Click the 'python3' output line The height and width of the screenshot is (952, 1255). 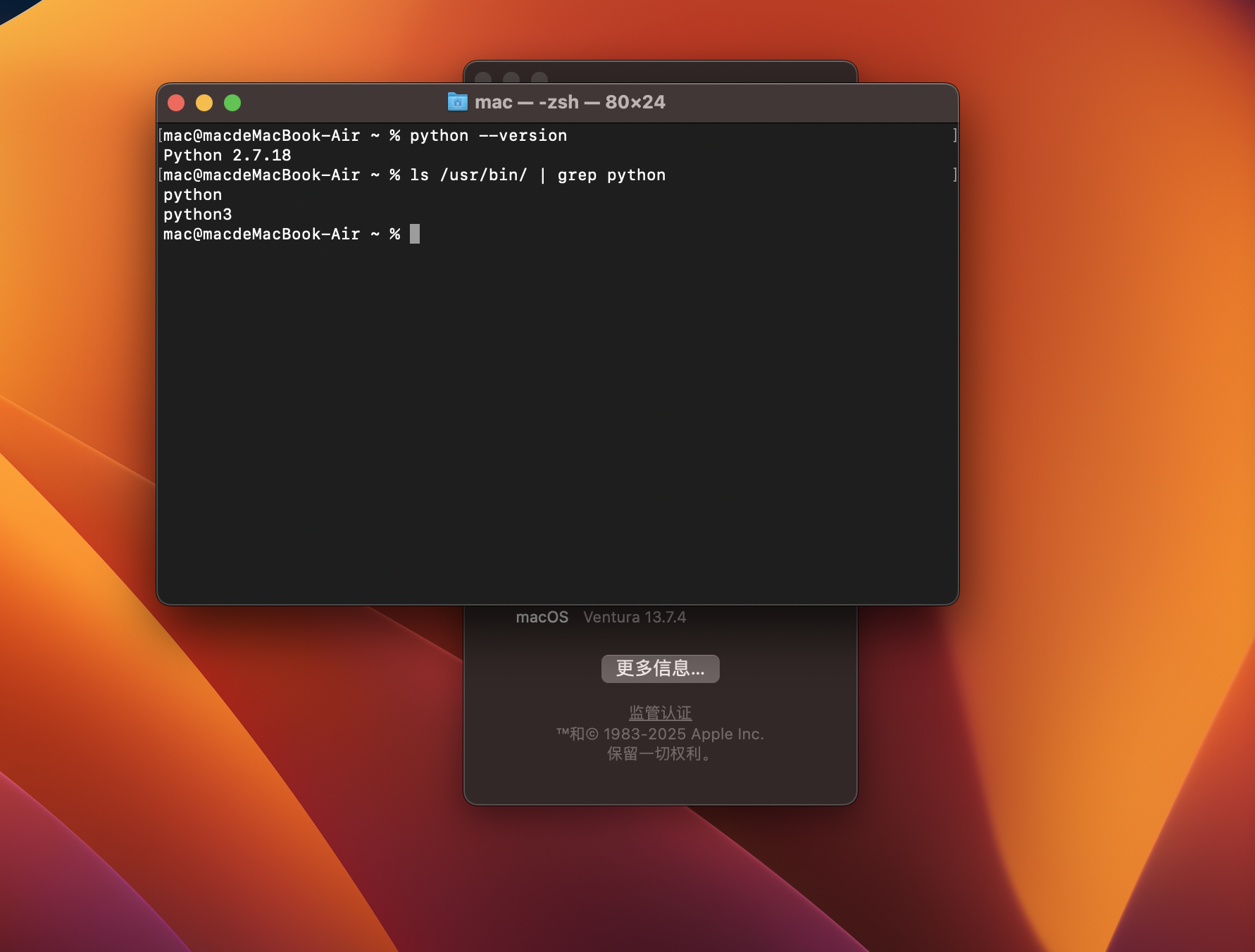click(197, 214)
